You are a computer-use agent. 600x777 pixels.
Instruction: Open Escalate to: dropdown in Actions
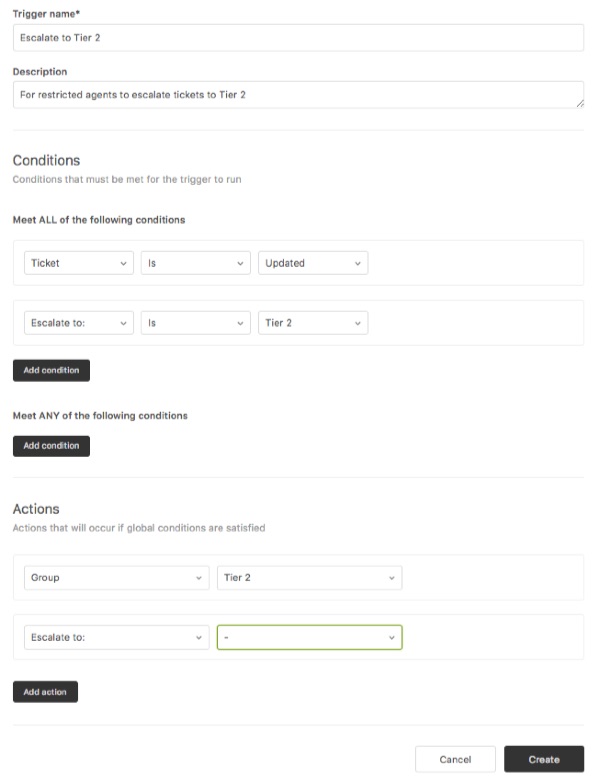point(115,637)
